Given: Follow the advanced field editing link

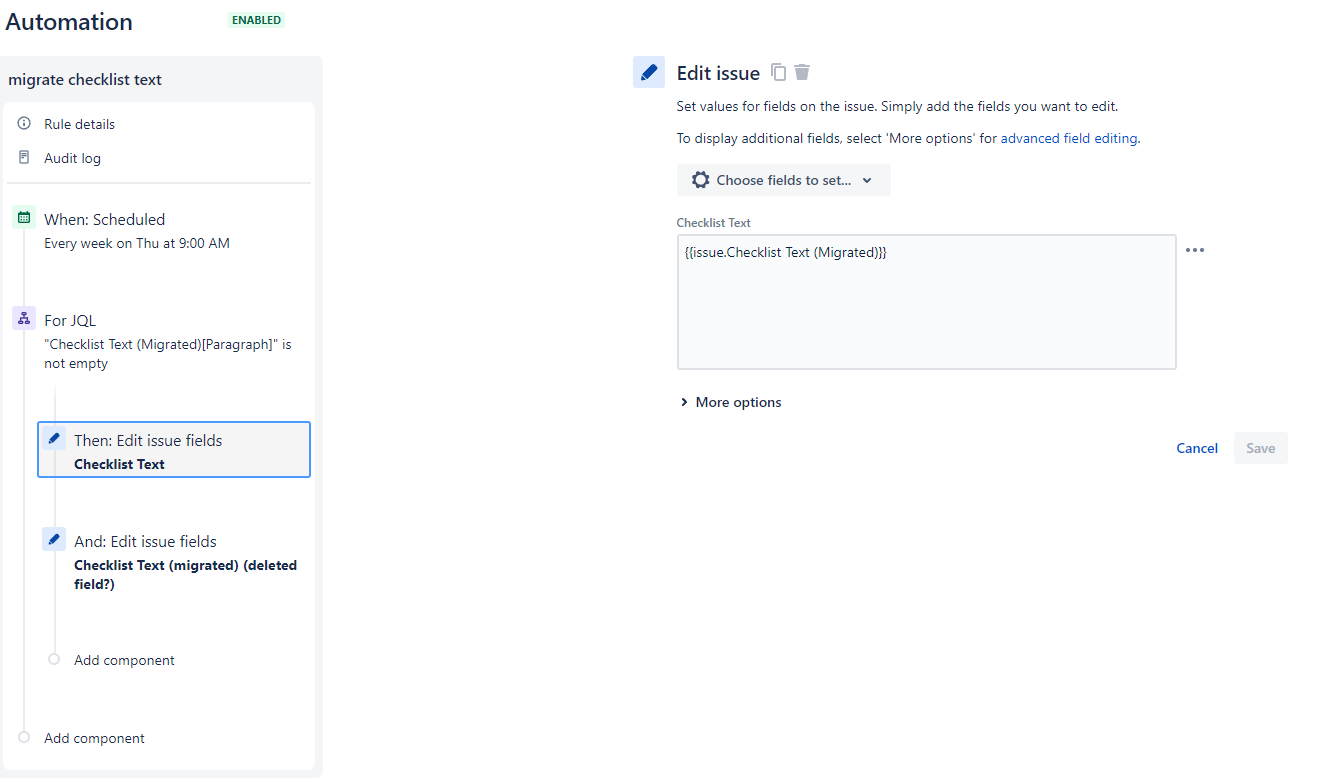Looking at the screenshot, I should (1068, 139).
